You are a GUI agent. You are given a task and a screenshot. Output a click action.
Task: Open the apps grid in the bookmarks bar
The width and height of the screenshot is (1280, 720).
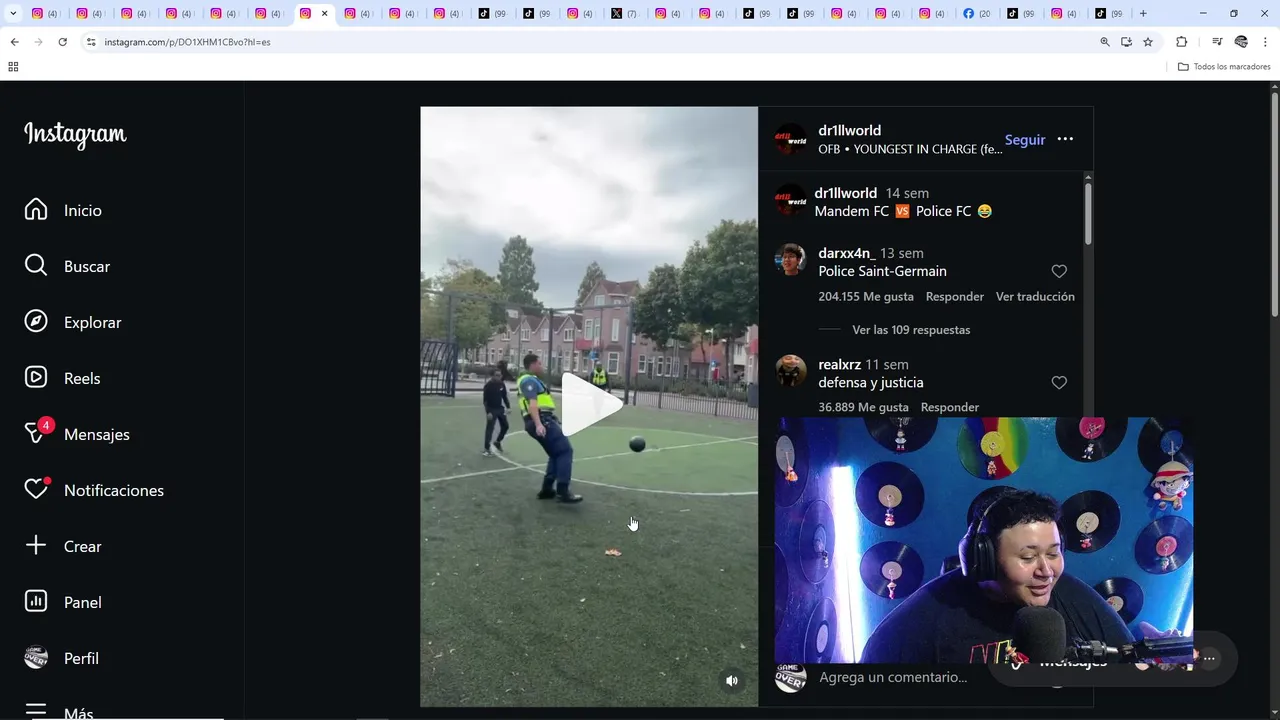[13, 67]
